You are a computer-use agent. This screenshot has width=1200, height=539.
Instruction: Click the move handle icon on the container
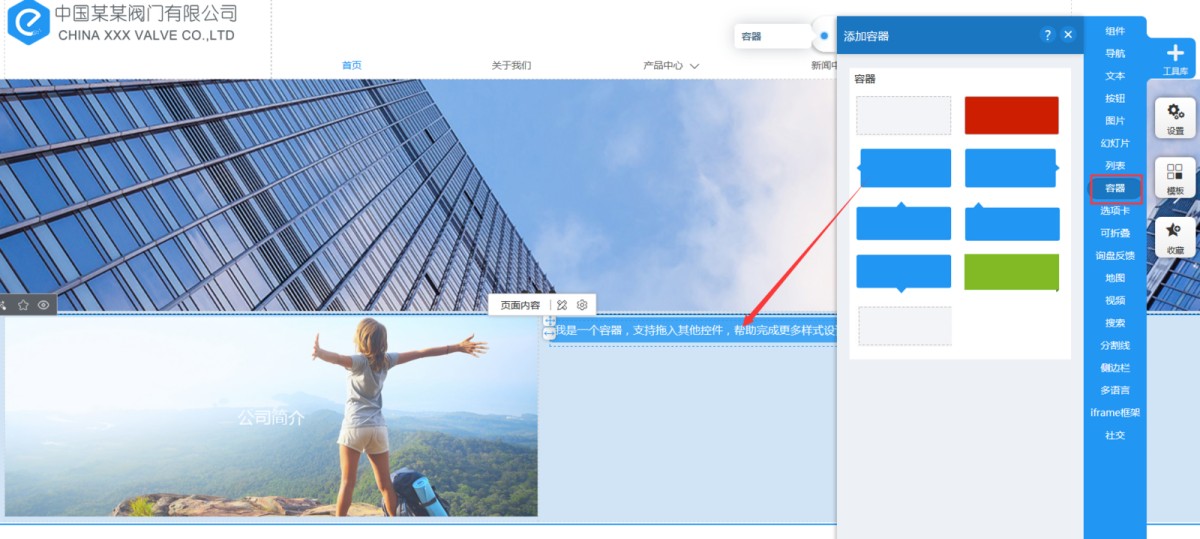pyautogui.click(x=549, y=322)
